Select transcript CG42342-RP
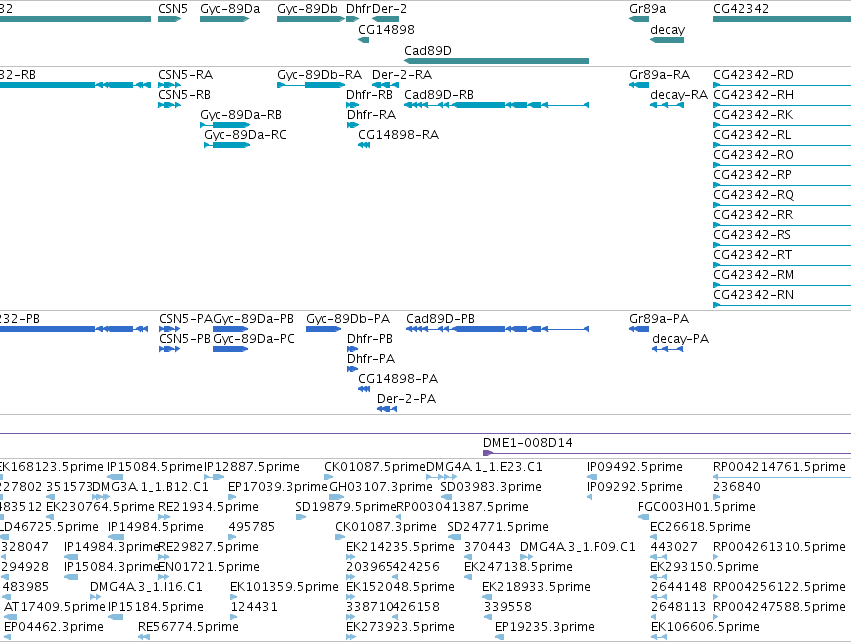The image size is (851, 642). pyautogui.click(x=752, y=175)
